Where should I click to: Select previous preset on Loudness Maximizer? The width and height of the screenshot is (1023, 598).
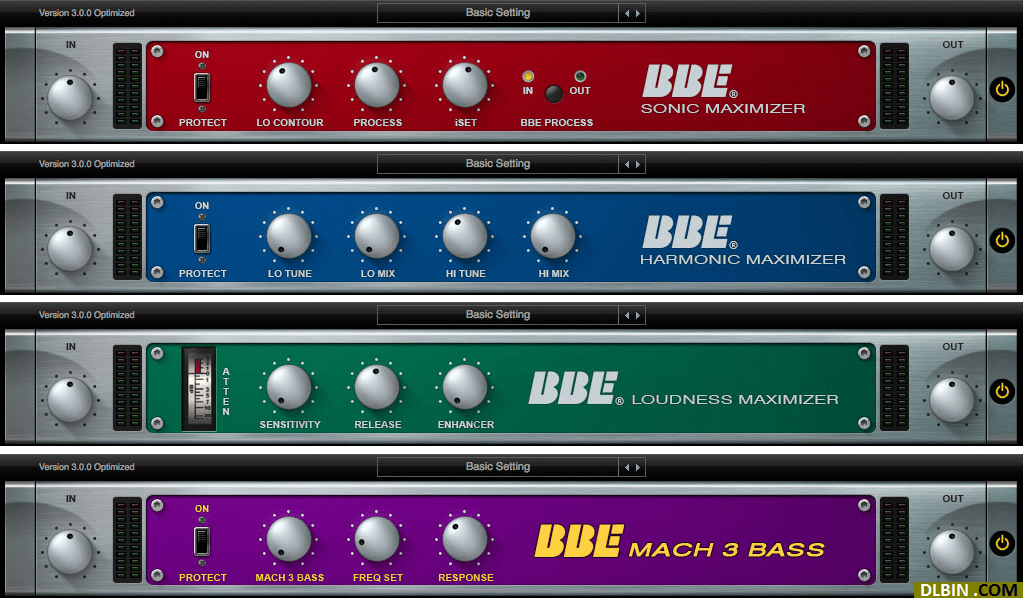[627, 316]
